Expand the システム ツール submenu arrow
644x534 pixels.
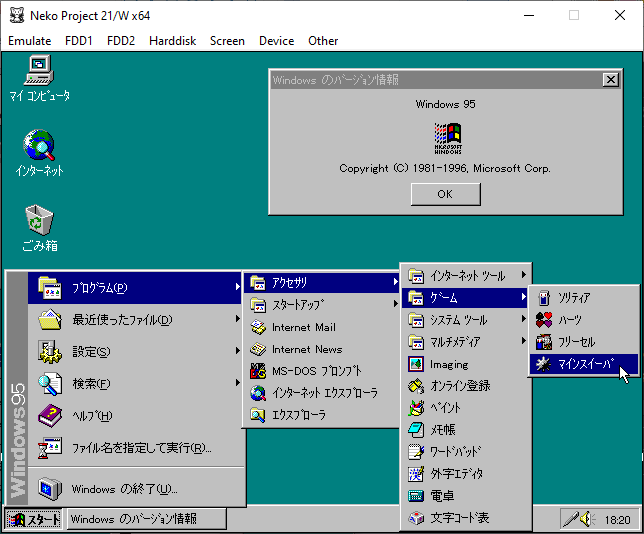pyautogui.click(x=524, y=319)
